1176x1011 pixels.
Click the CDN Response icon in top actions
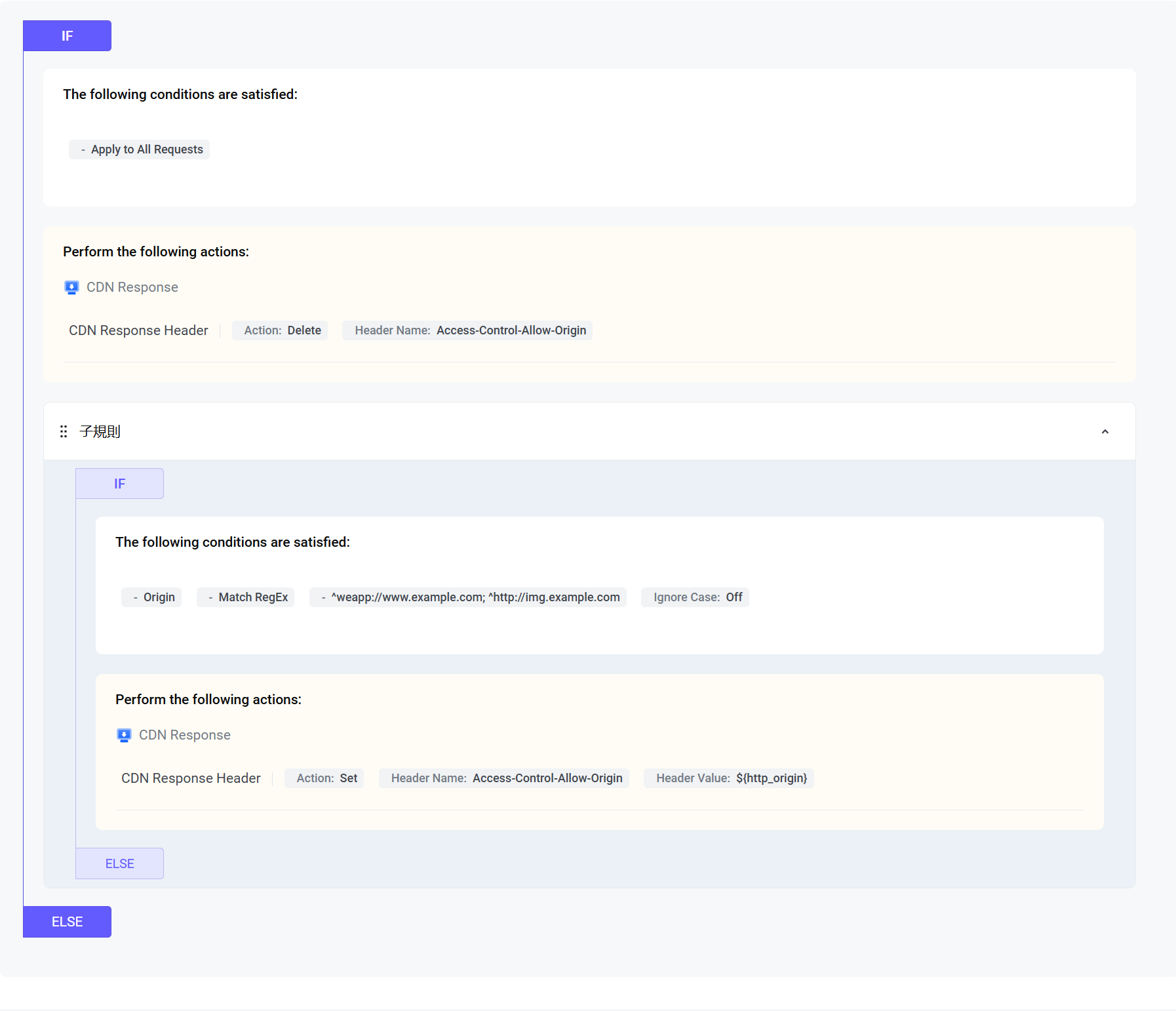coord(71,288)
